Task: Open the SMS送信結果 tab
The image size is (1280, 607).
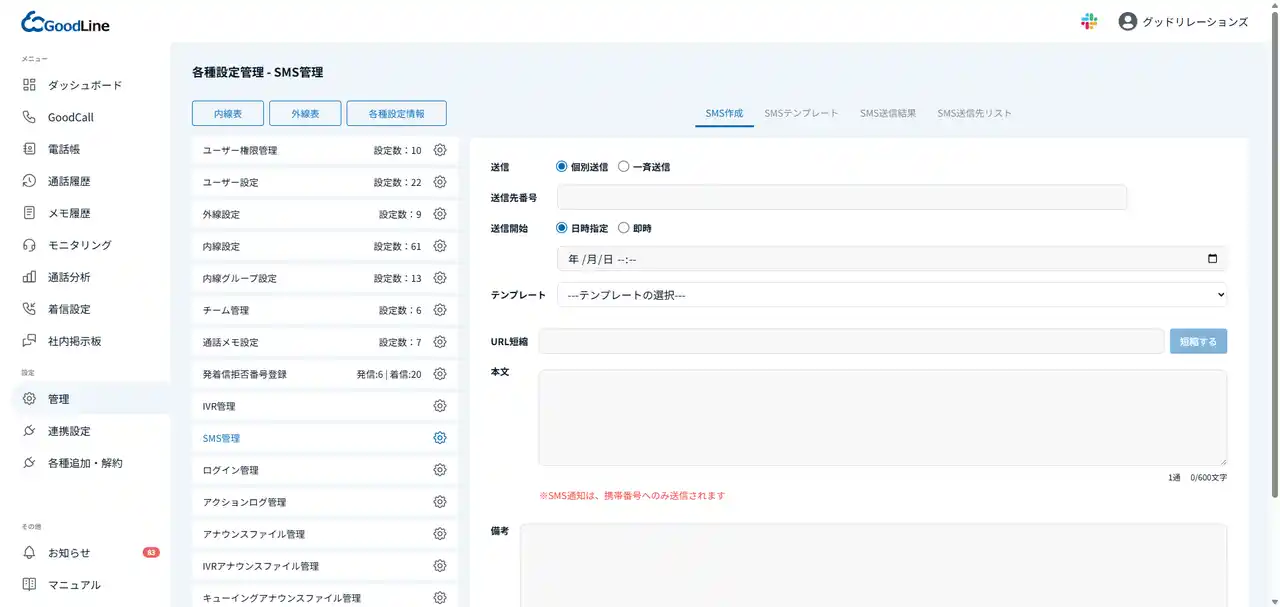Action: [888, 113]
